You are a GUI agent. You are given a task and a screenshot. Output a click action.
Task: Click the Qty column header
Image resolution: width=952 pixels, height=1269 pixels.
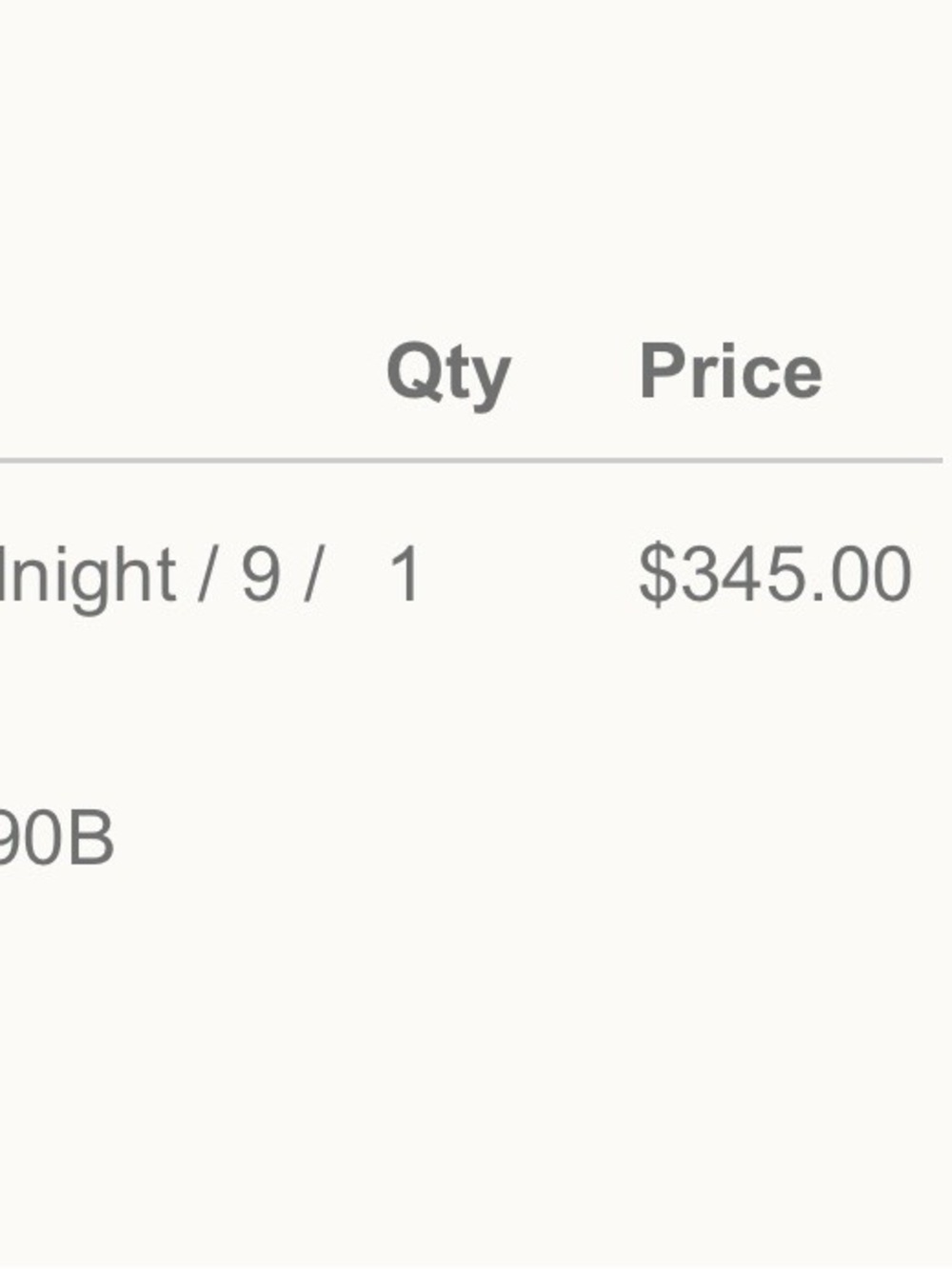click(448, 375)
